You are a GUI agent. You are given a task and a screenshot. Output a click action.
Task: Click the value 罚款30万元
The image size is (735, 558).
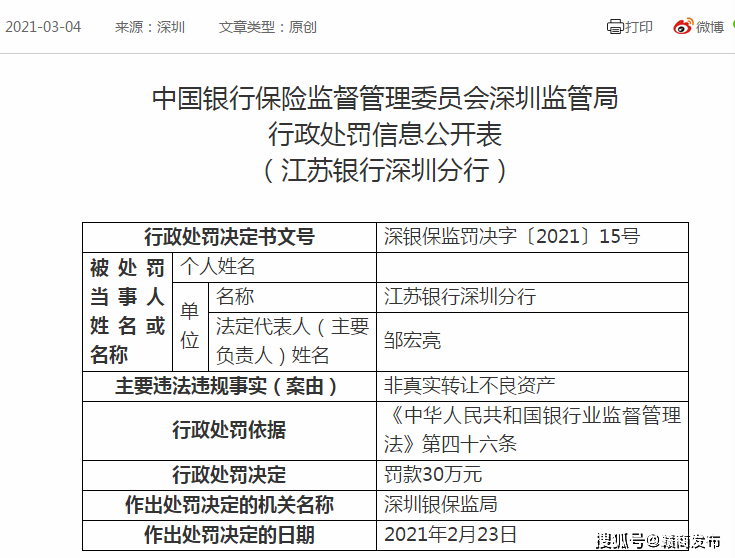coord(433,475)
